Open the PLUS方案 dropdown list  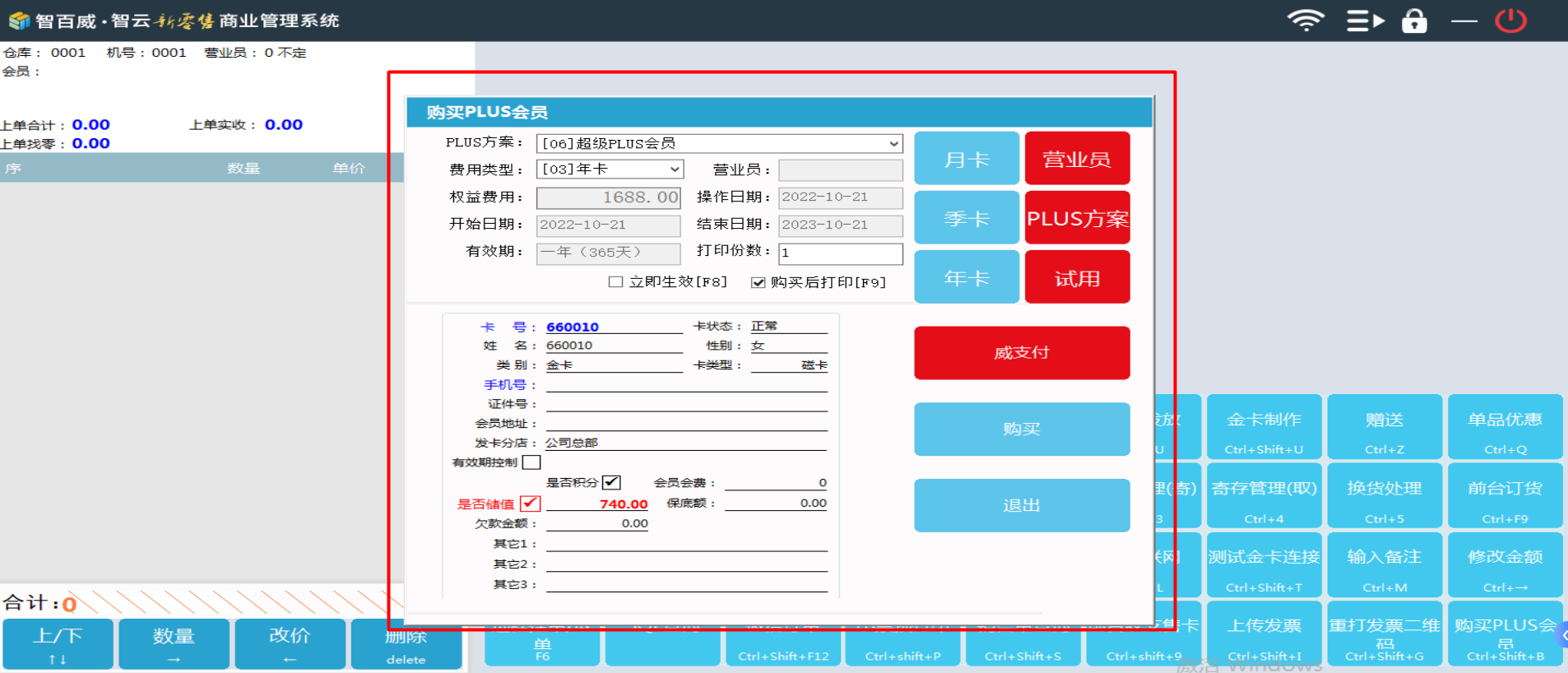893,144
